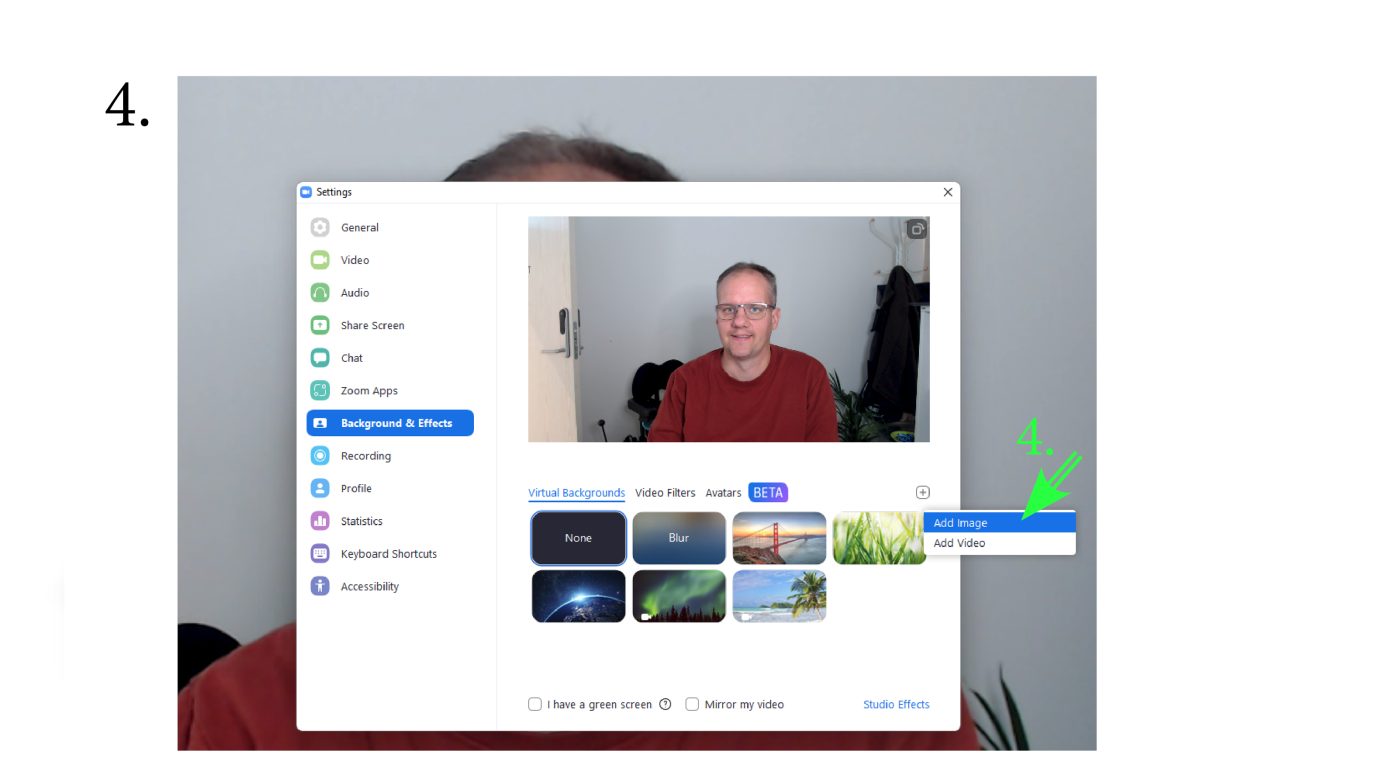The width and height of the screenshot is (1400, 763).
Task: Open Accessibility settings label
Action: coord(370,587)
